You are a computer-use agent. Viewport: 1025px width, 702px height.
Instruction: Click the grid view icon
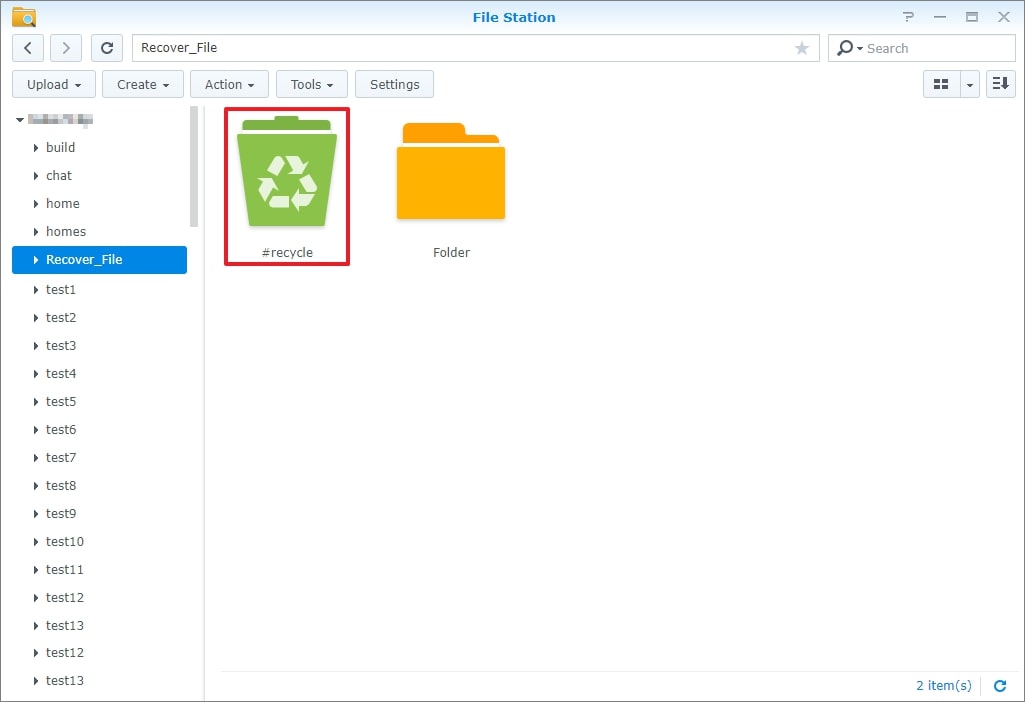(941, 84)
